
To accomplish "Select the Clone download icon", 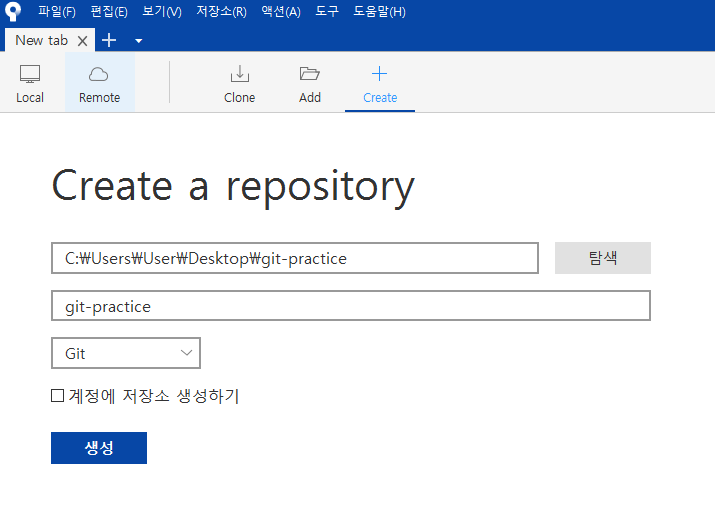I will pos(239,73).
